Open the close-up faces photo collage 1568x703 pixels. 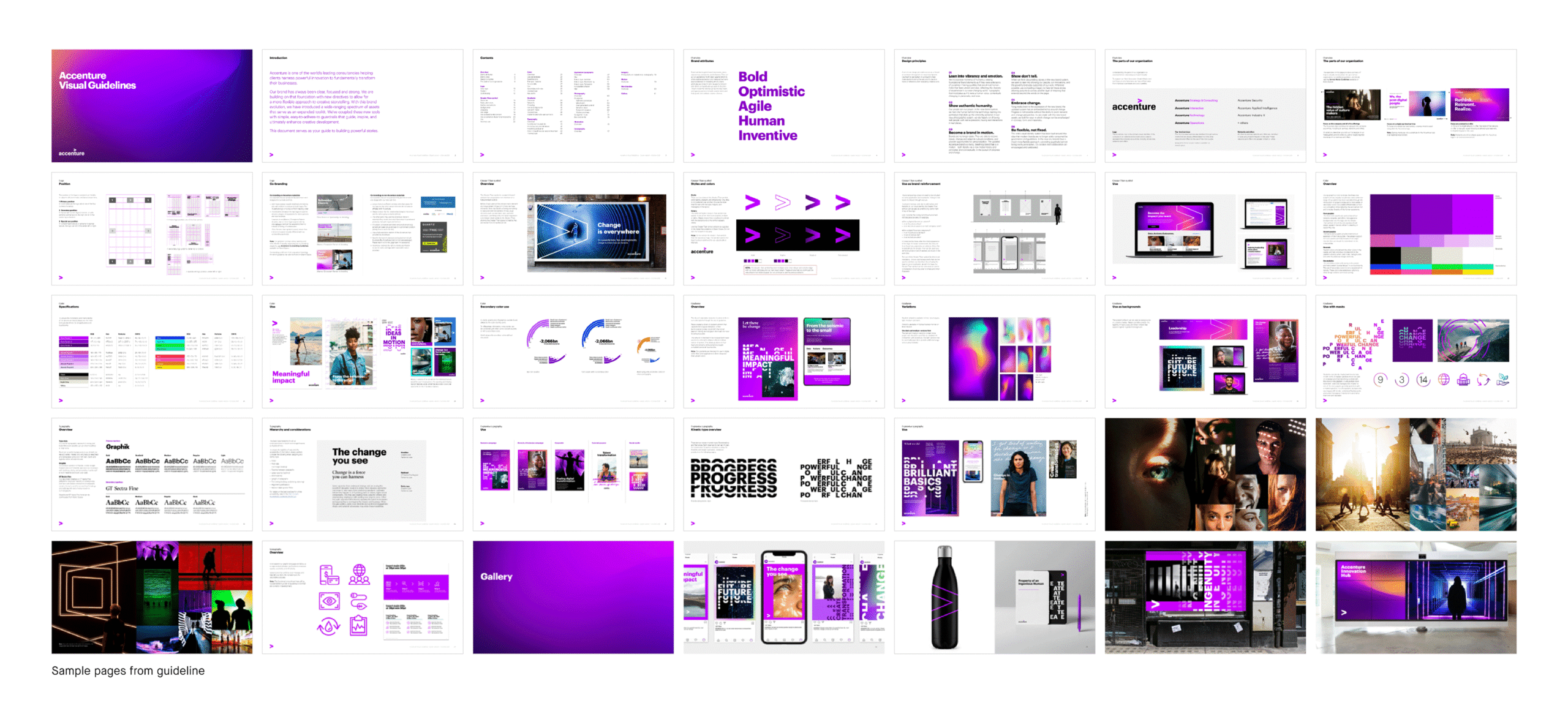tap(1205, 475)
